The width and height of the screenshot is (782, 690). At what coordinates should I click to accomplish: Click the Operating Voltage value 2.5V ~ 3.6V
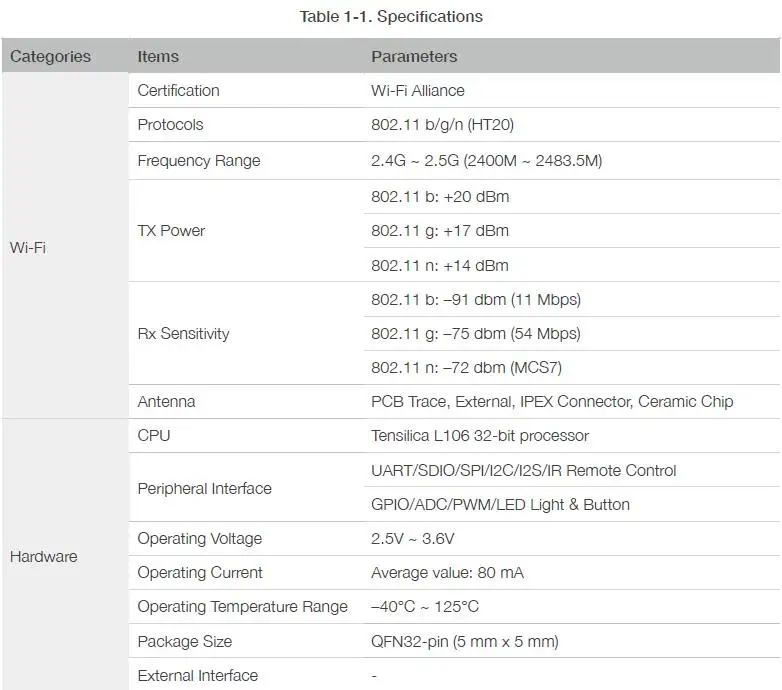(x=412, y=538)
